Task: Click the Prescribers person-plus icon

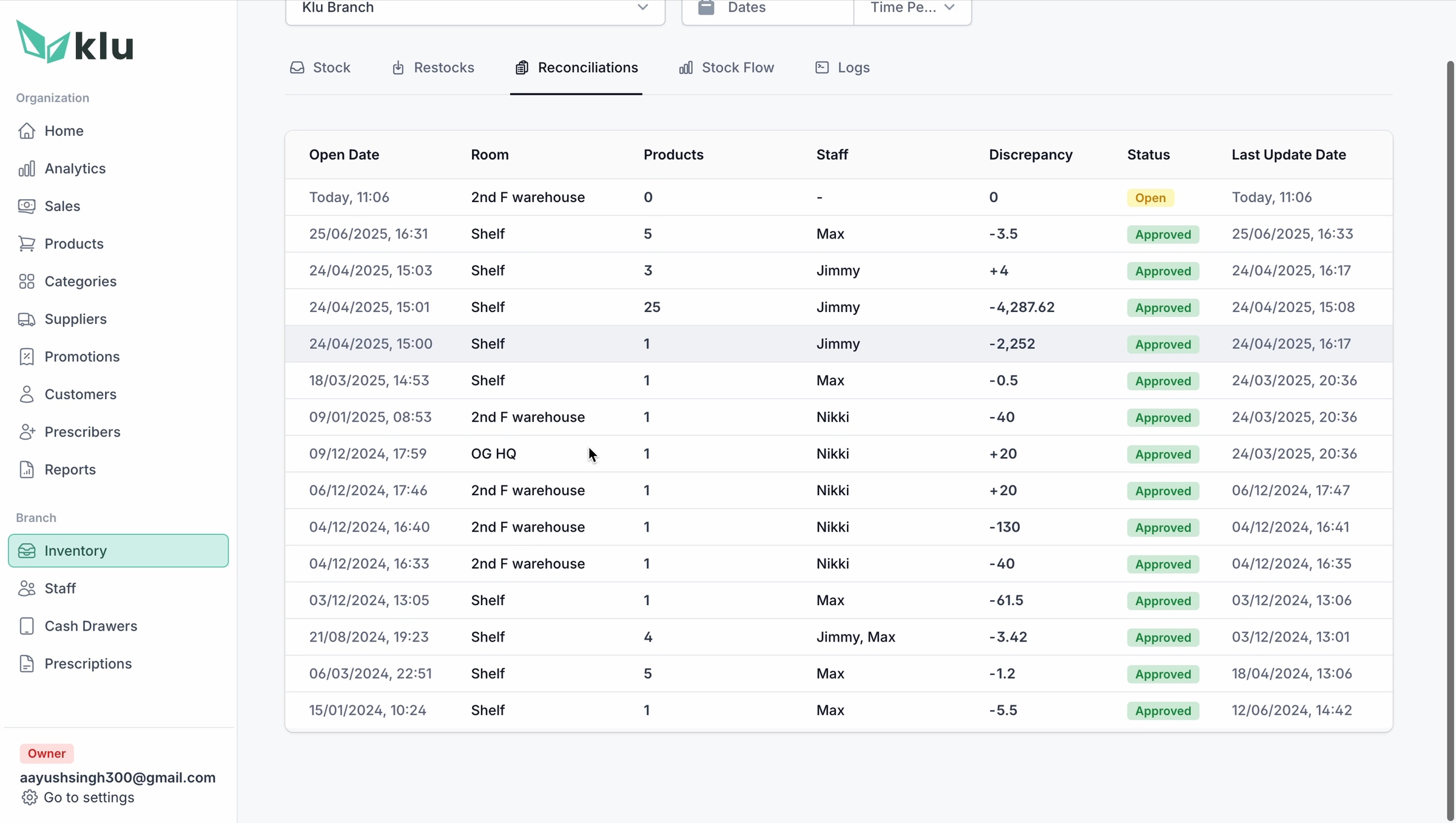Action: 27,432
